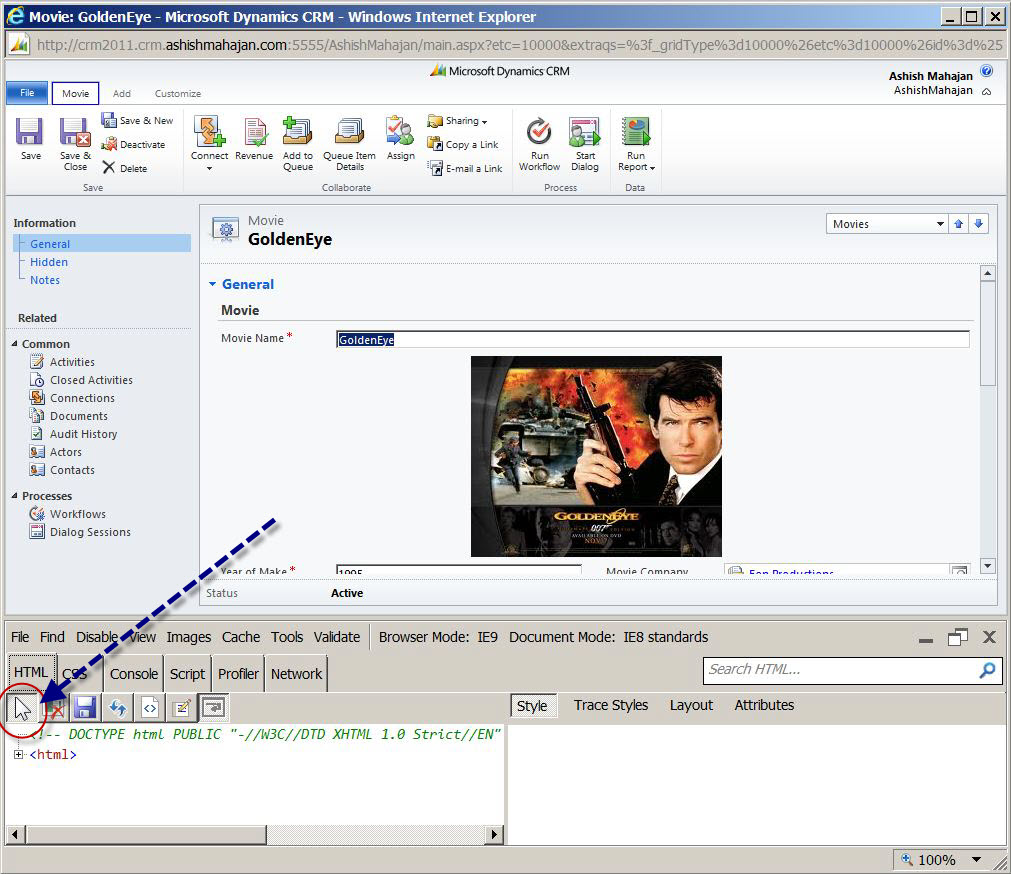Open Connect dropdown in ribbon
Viewport: 1011px width, 874px height.
[x=209, y=169]
